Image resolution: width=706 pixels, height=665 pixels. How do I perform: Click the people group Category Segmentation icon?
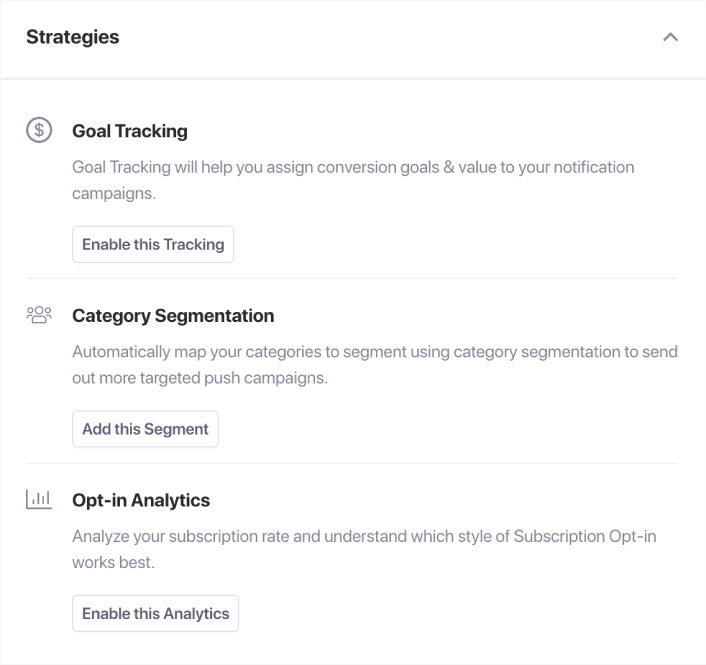39,315
